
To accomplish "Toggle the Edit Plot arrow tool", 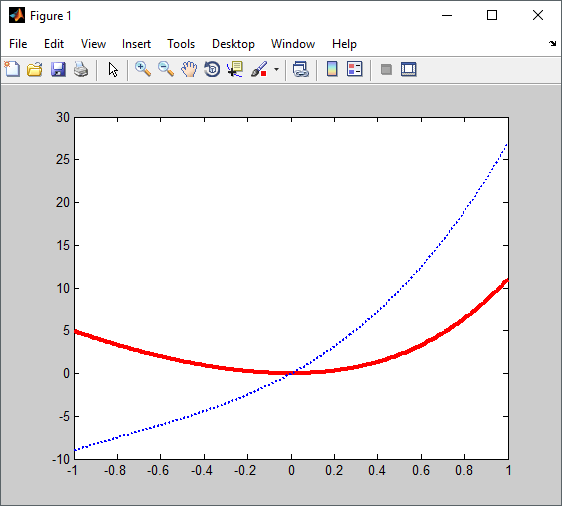I will (113, 70).
